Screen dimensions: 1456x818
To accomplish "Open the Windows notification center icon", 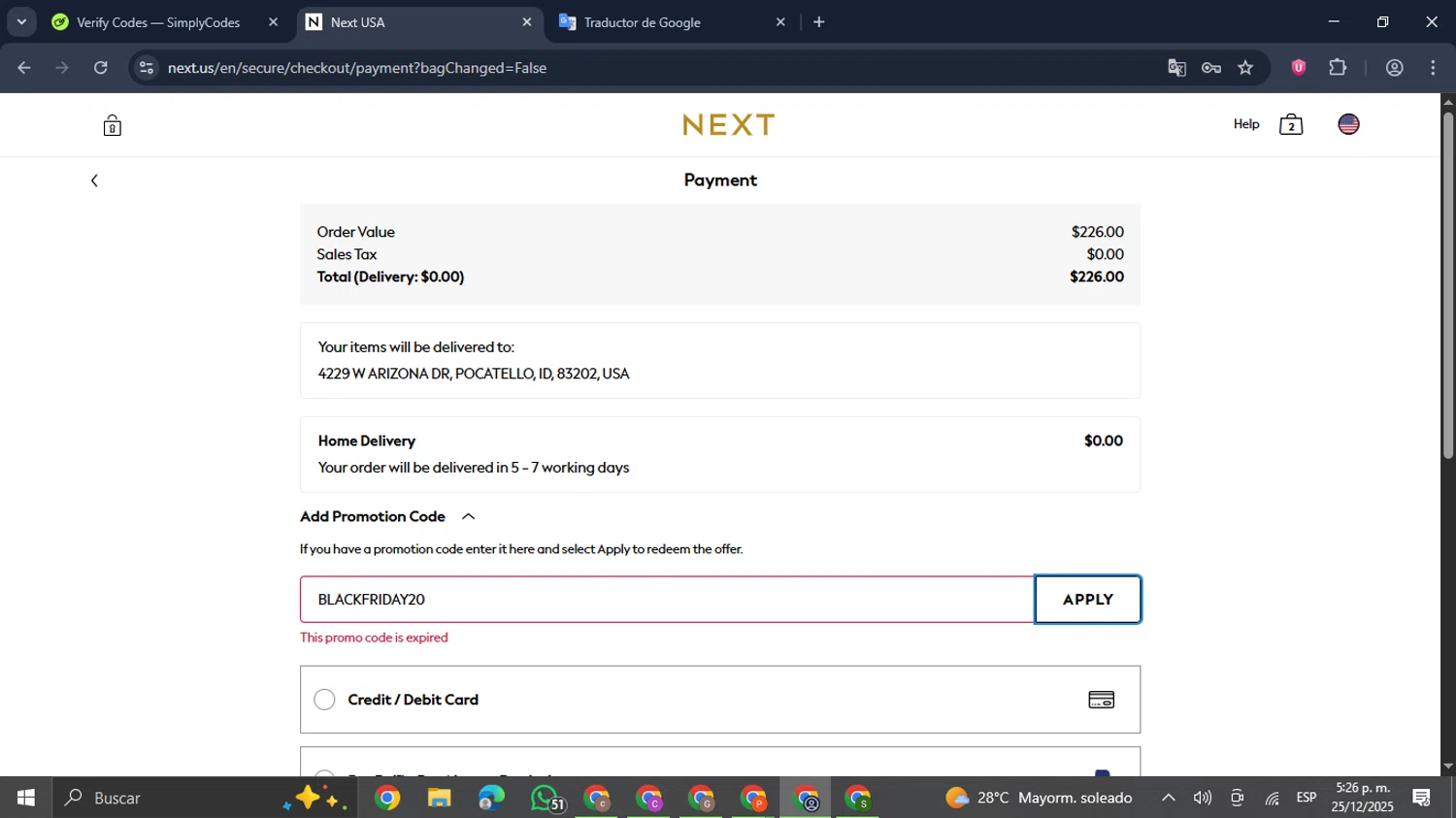I will [1422, 798].
